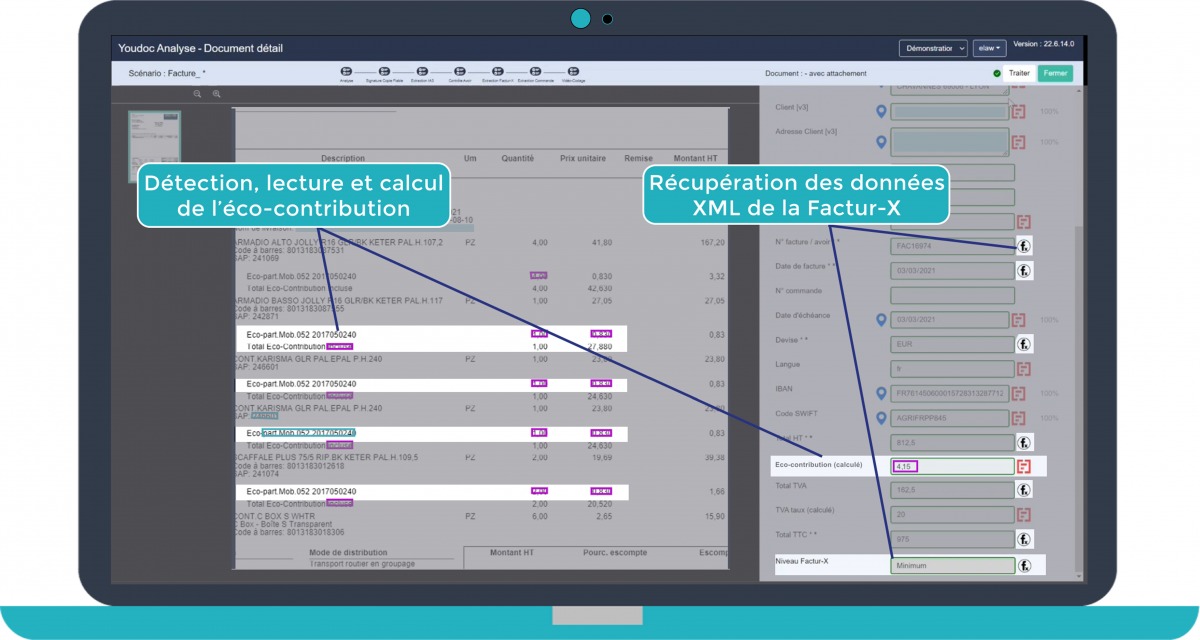The width and height of the screenshot is (1200, 640).
Task: Click the Factur-X icon beside Devise
Action: [x=1024, y=343]
